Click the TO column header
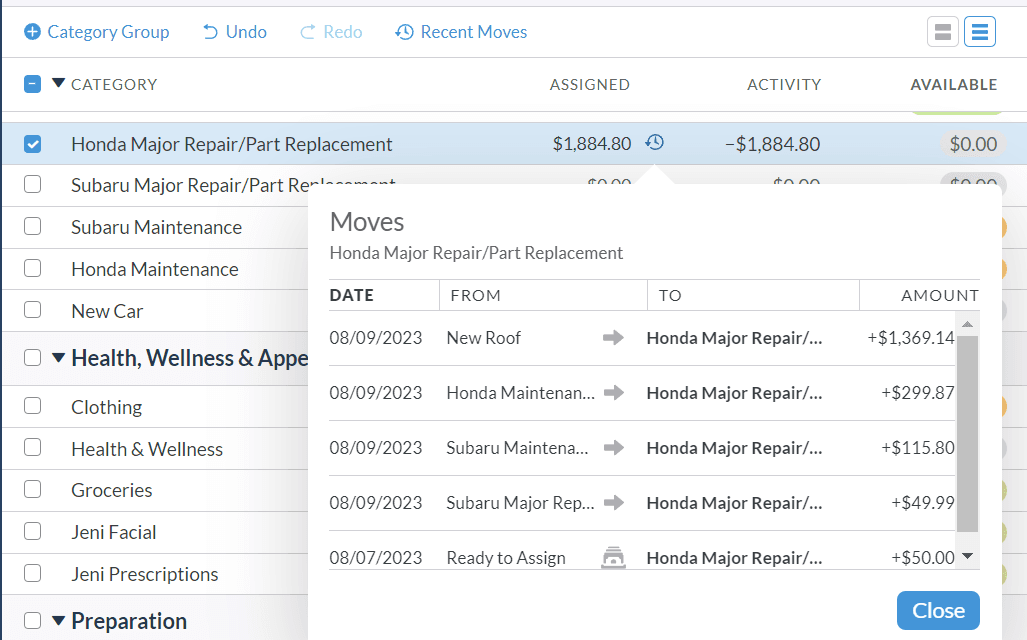1027x640 pixels. pos(670,295)
